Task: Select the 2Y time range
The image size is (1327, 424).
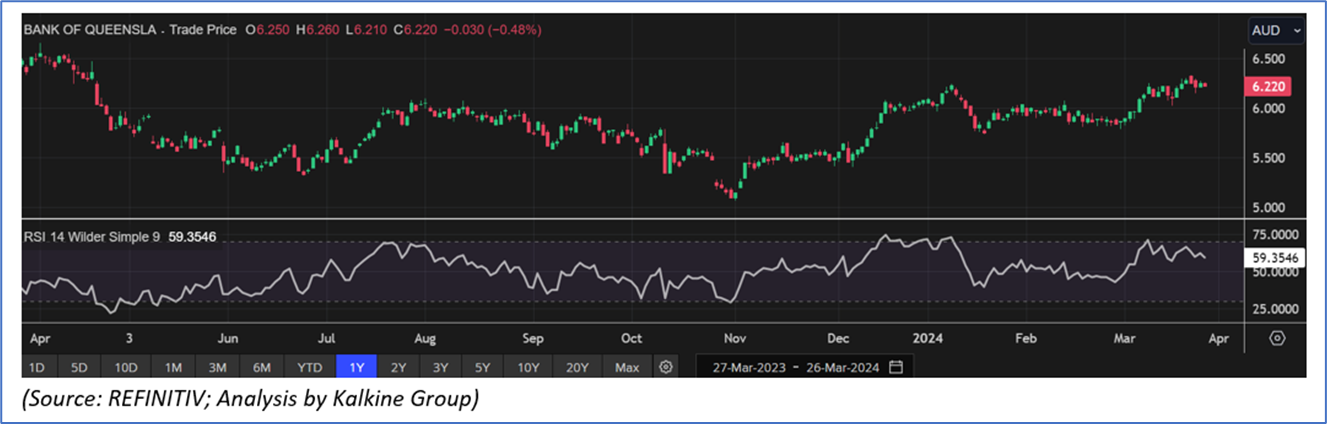Action: click(399, 367)
